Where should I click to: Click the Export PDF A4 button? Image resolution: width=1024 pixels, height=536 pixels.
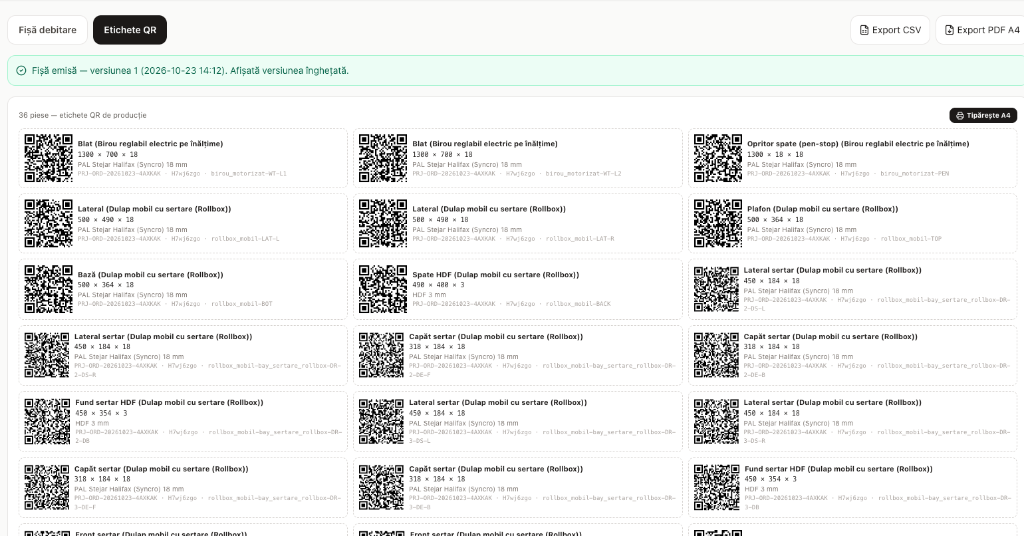982,30
